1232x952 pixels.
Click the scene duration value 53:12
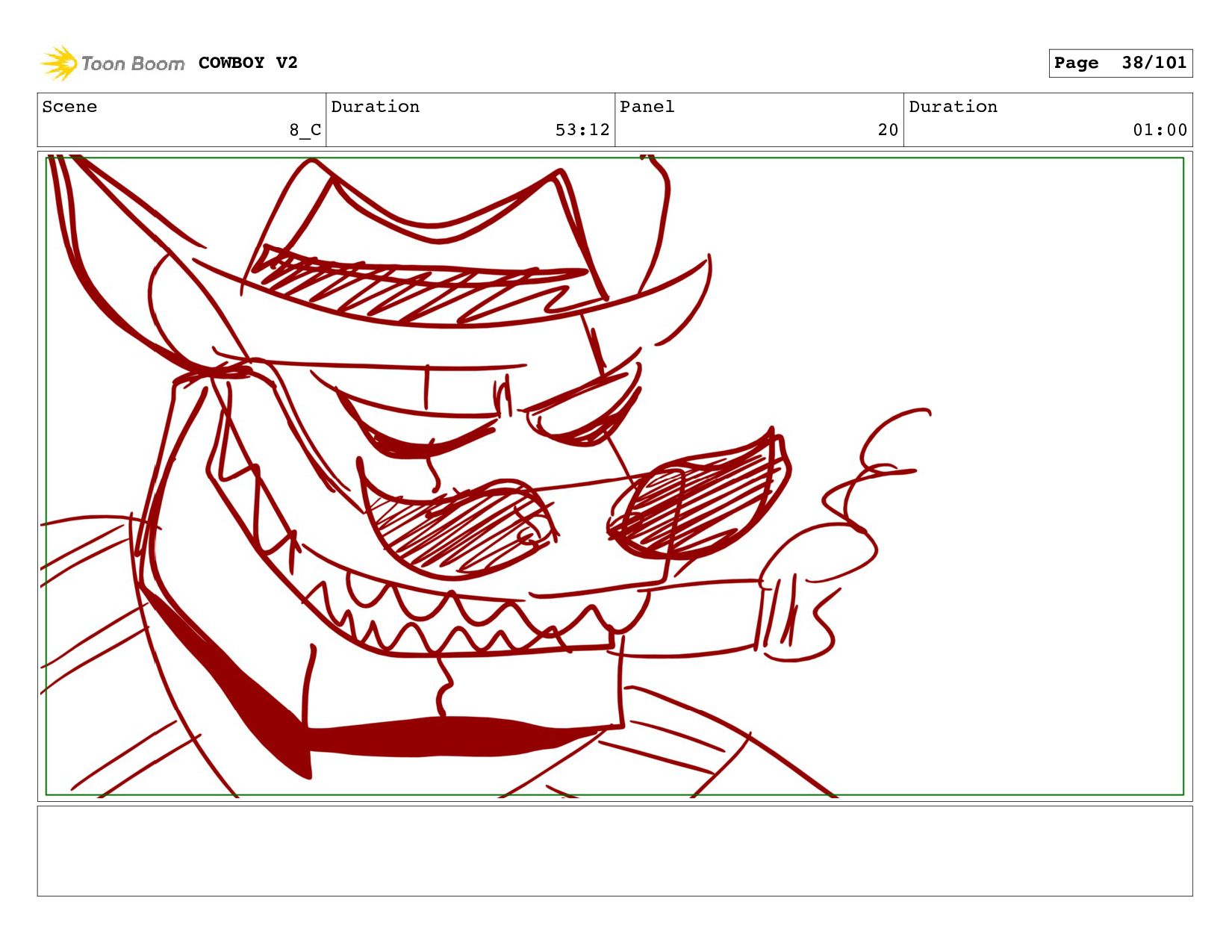582,130
